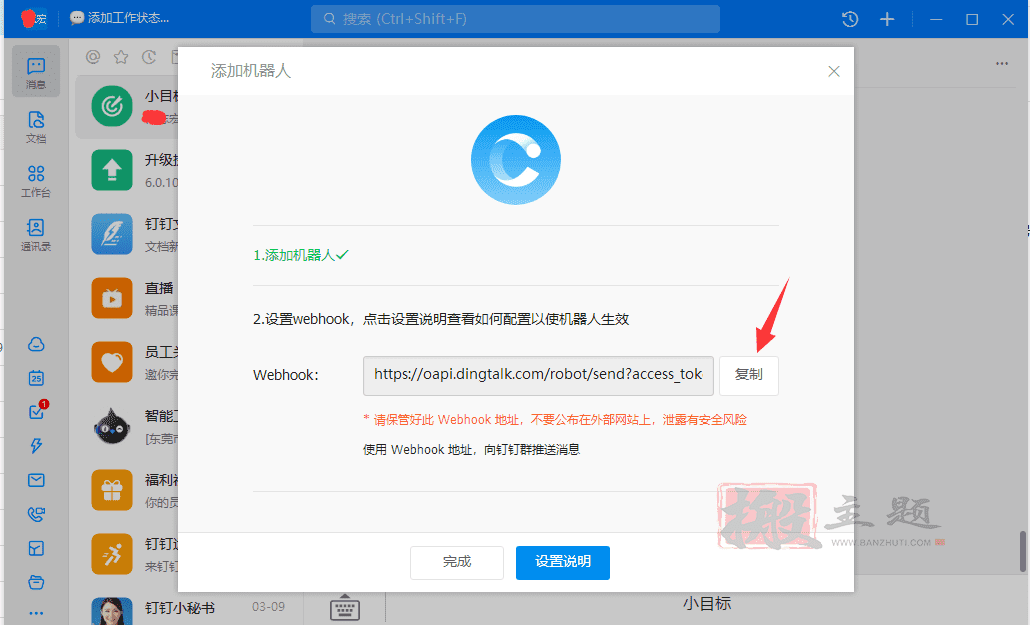Minimize the DingTalk window
This screenshot has width=1030, height=625.
click(936, 19)
